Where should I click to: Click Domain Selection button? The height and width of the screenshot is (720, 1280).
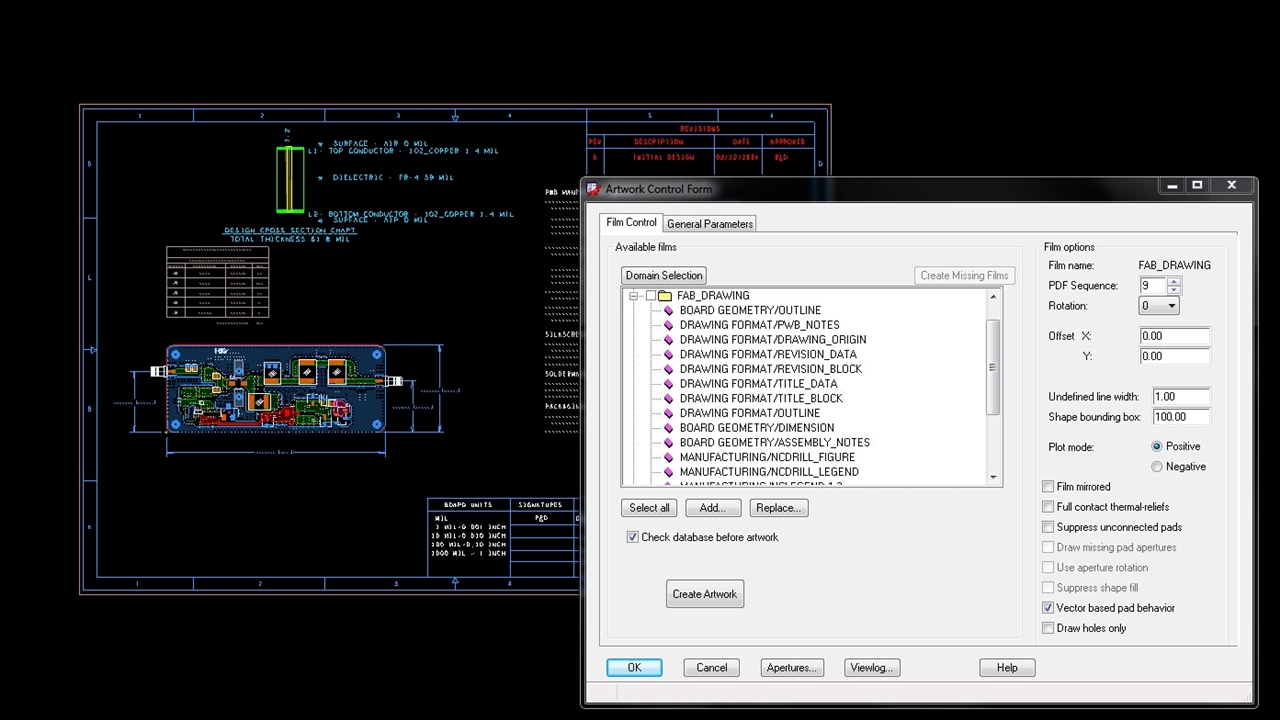(664, 275)
